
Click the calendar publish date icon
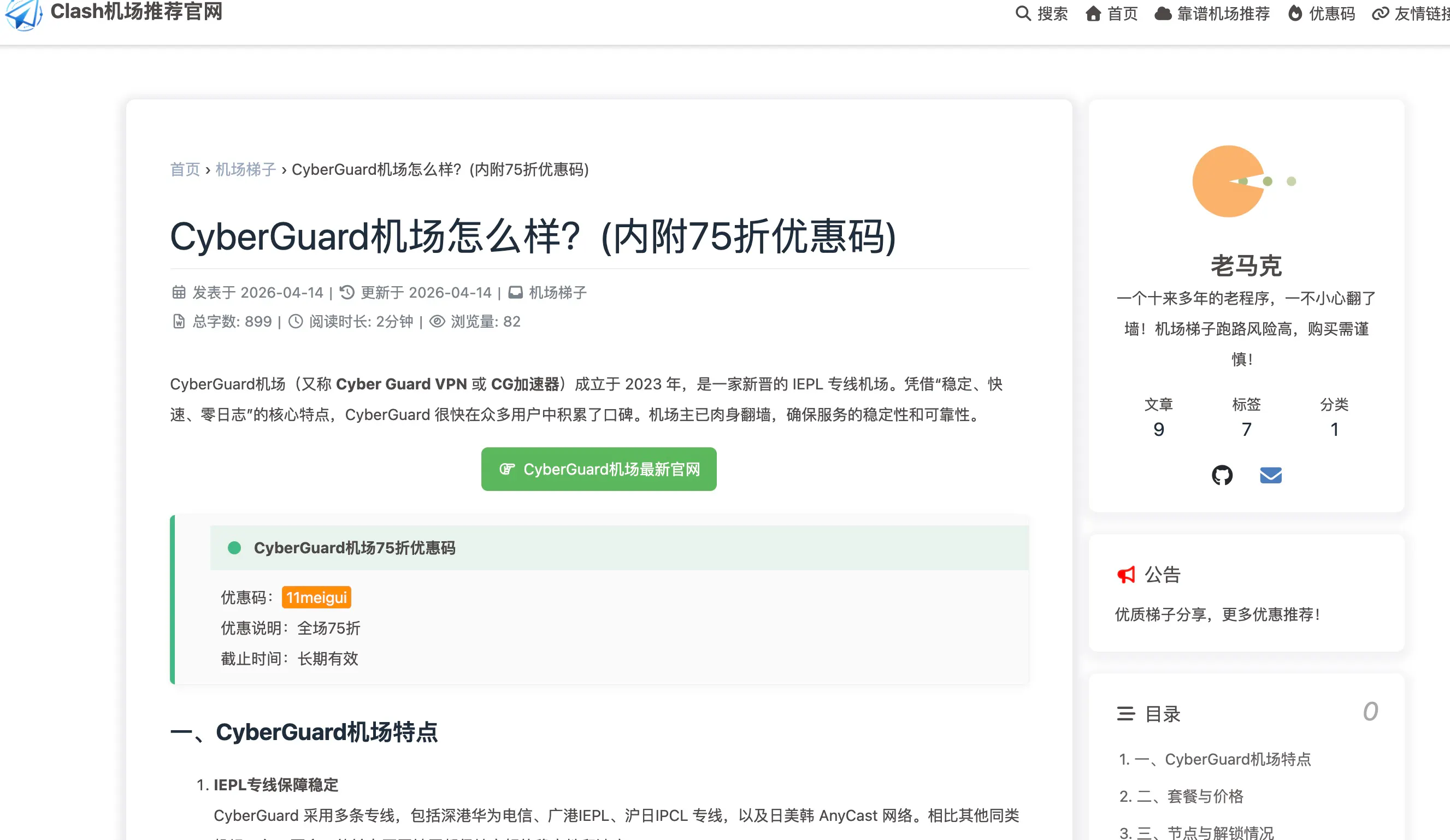coord(178,292)
